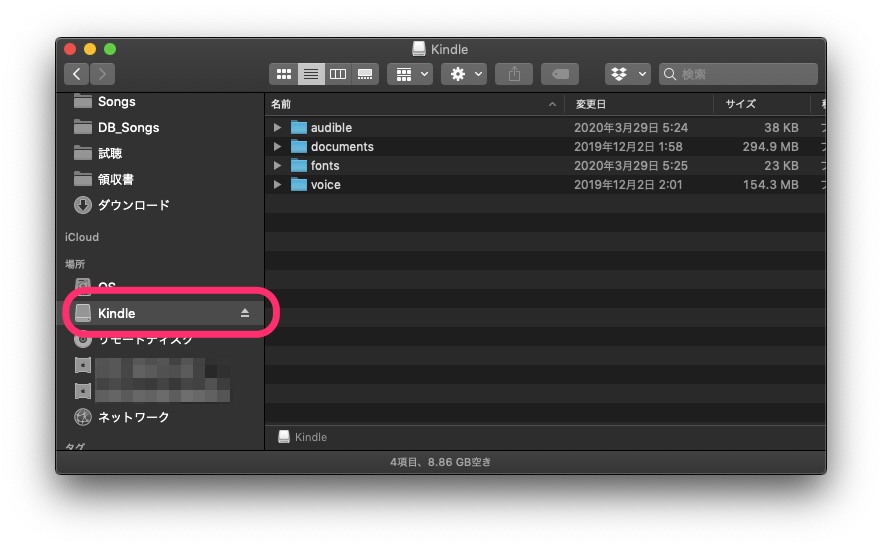Open the group-by arrangement dropdown
Image resolution: width=882 pixels, height=548 pixels.
(x=410, y=74)
